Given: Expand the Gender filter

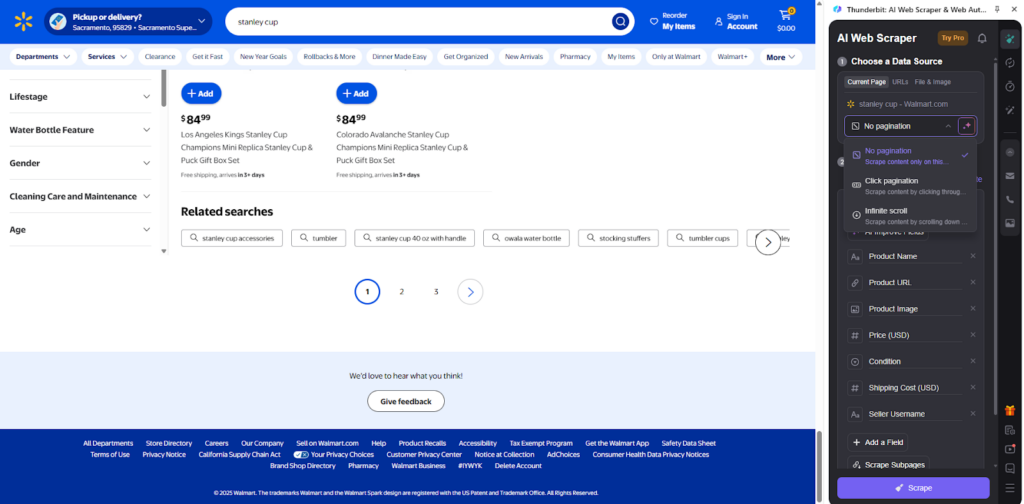Looking at the screenshot, I should pyautogui.click(x=80, y=163).
